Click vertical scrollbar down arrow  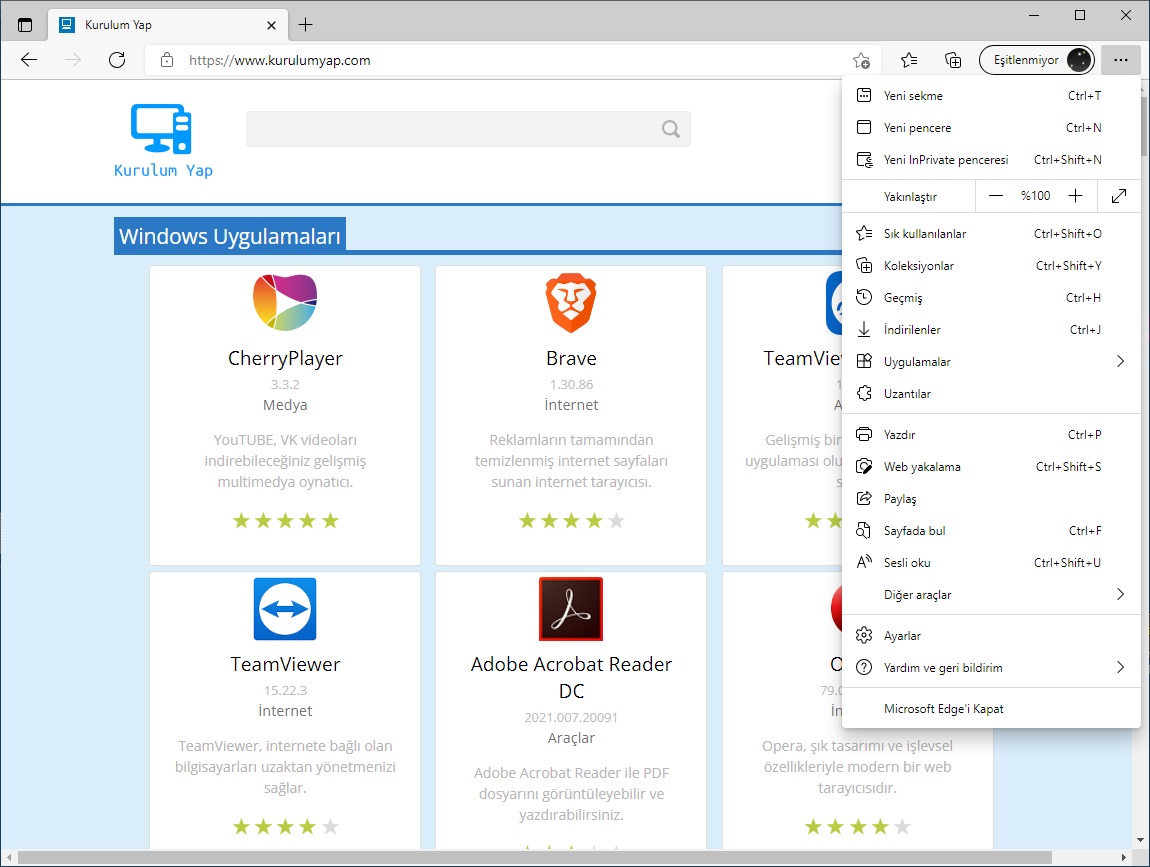click(x=1140, y=841)
